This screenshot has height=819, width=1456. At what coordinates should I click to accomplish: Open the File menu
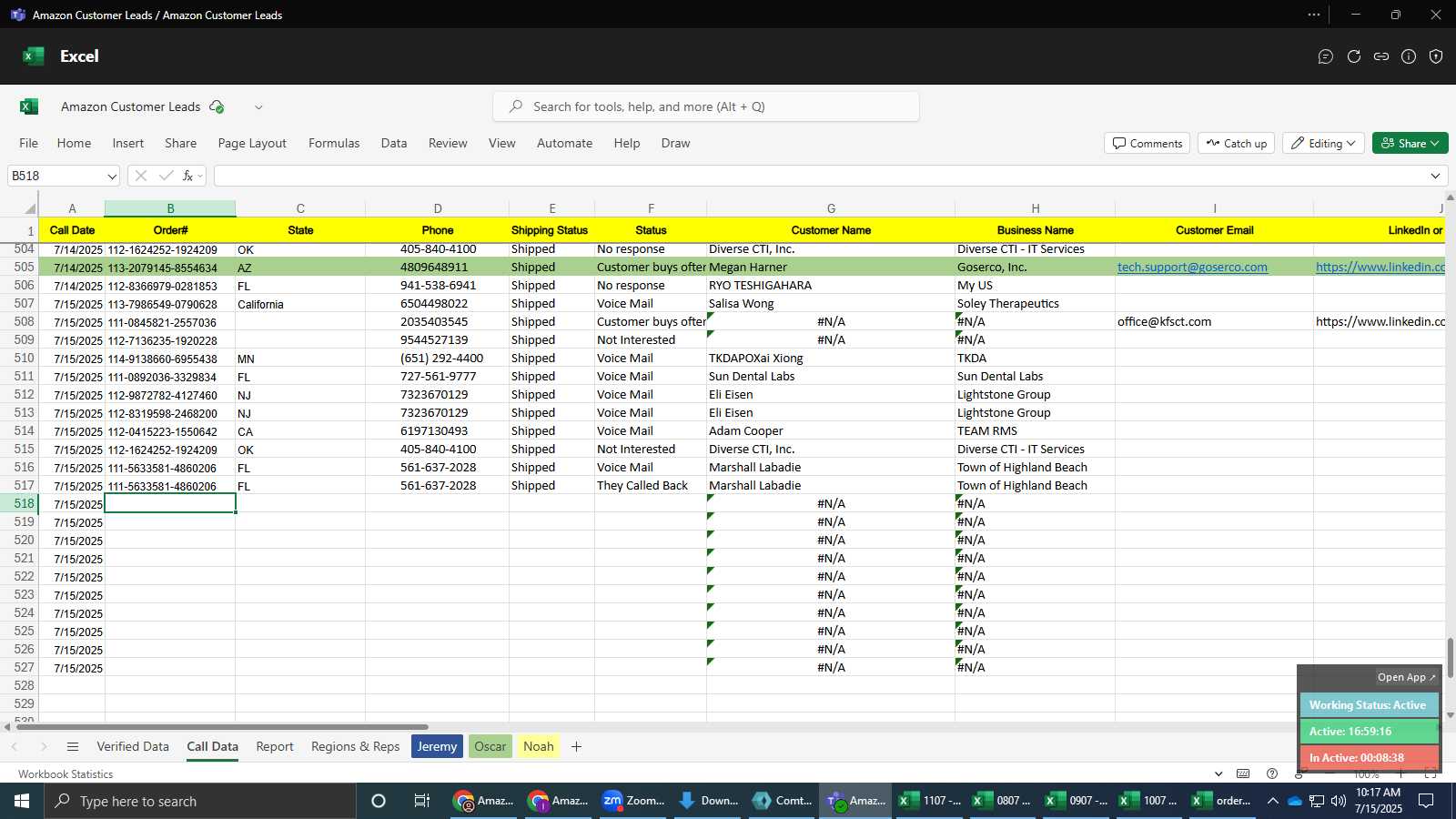click(29, 143)
